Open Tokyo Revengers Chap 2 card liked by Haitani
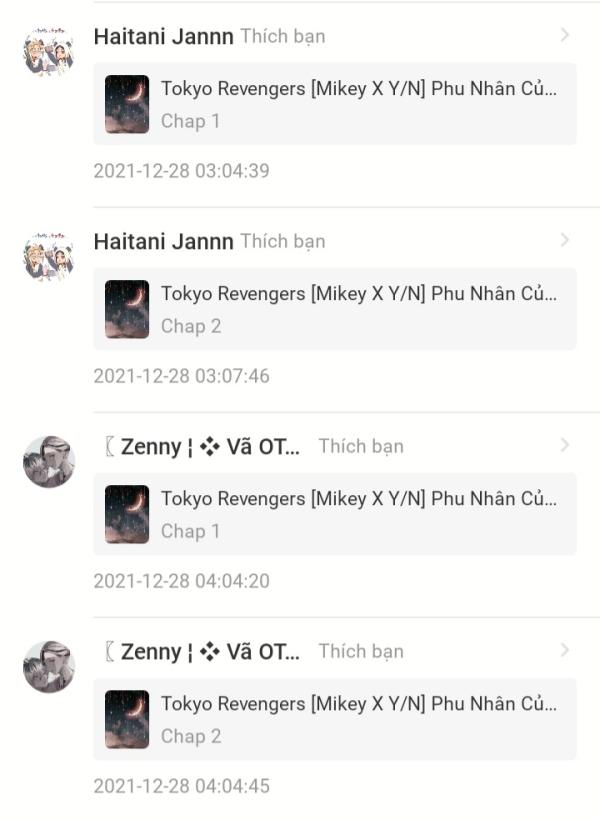The width and height of the screenshot is (600, 820). pos(335,309)
